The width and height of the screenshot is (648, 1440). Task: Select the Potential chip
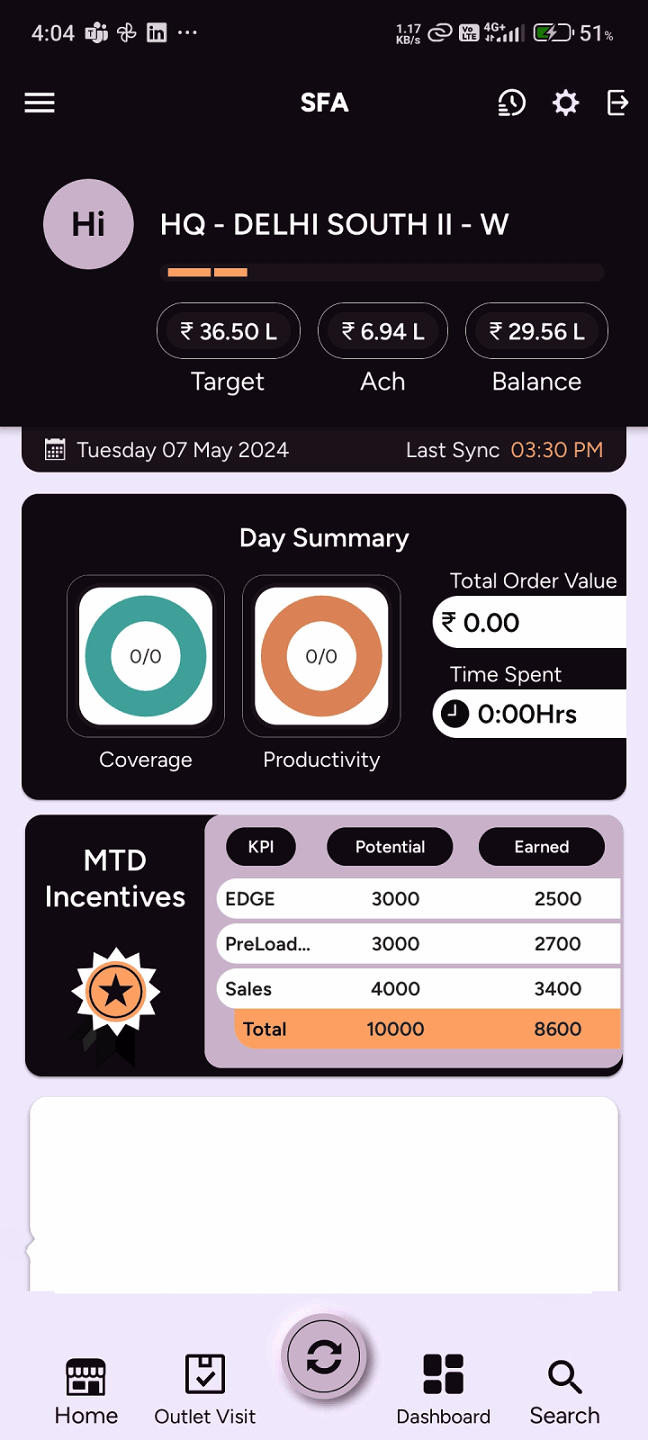pos(389,846)
